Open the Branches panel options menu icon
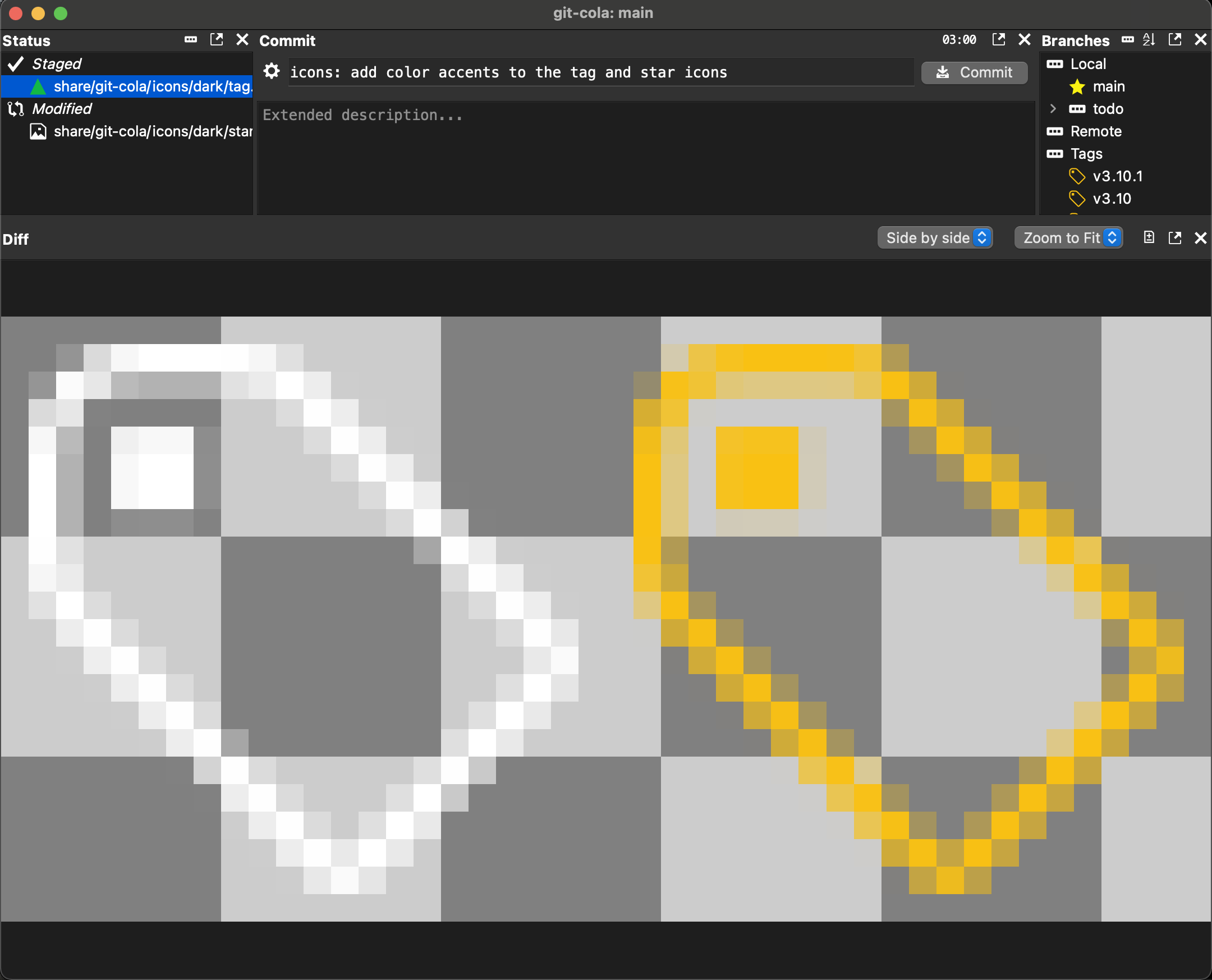Viewport: 1212px width, 980px height. click(x=1127, y=39)
